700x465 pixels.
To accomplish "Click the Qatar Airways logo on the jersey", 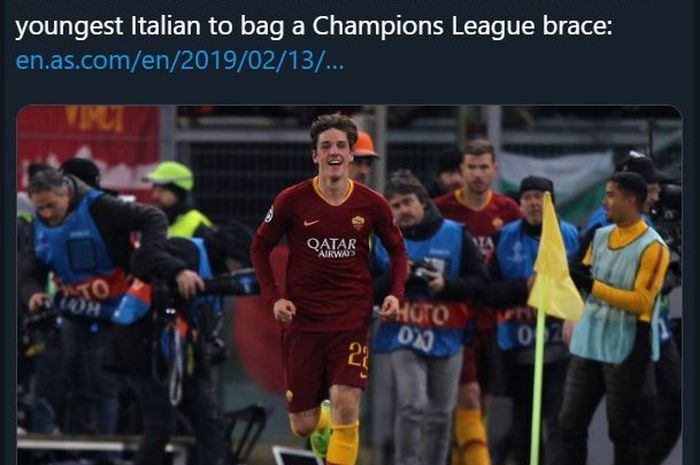I will coord(332,247).
